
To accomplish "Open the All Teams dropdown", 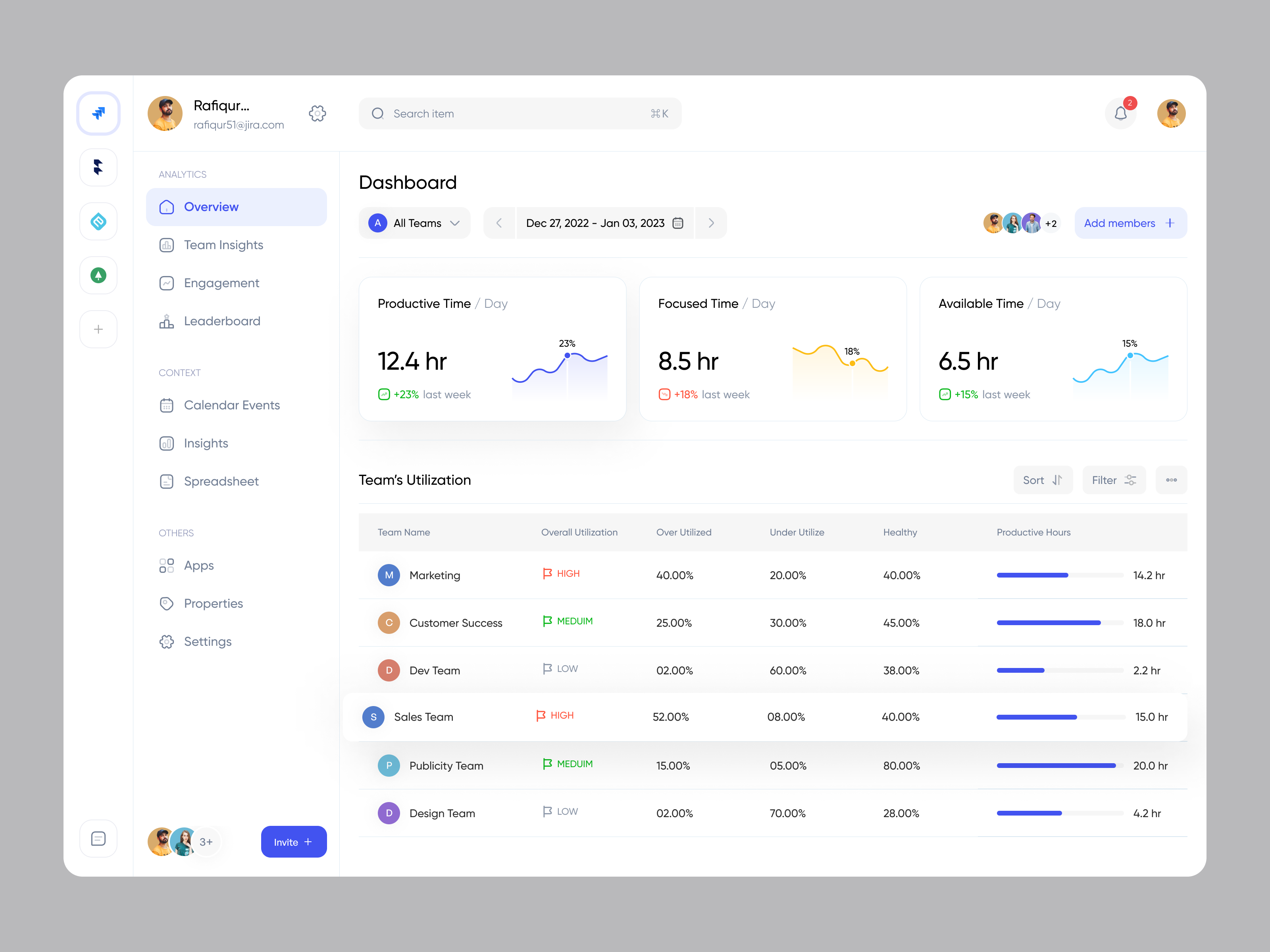I will 414,223.
